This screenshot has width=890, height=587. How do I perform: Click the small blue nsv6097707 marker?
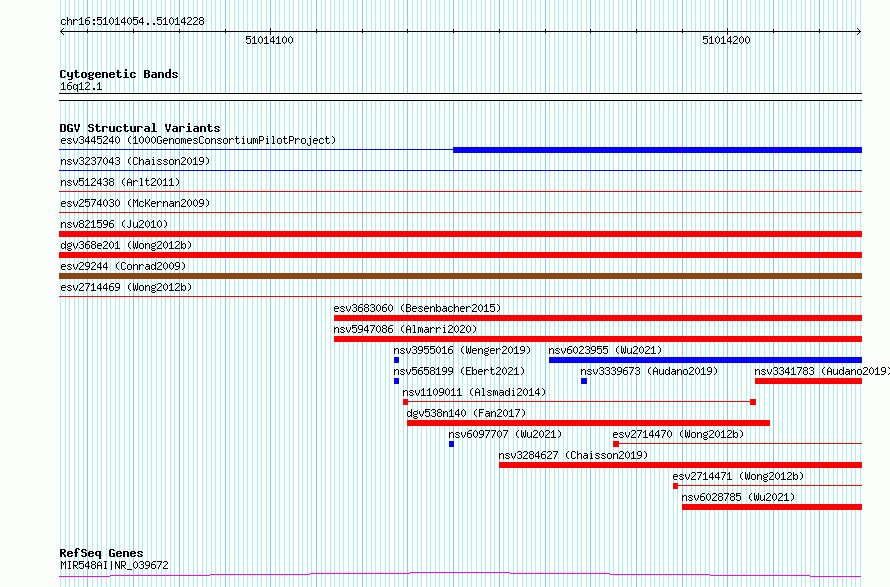tap(451, 444)
